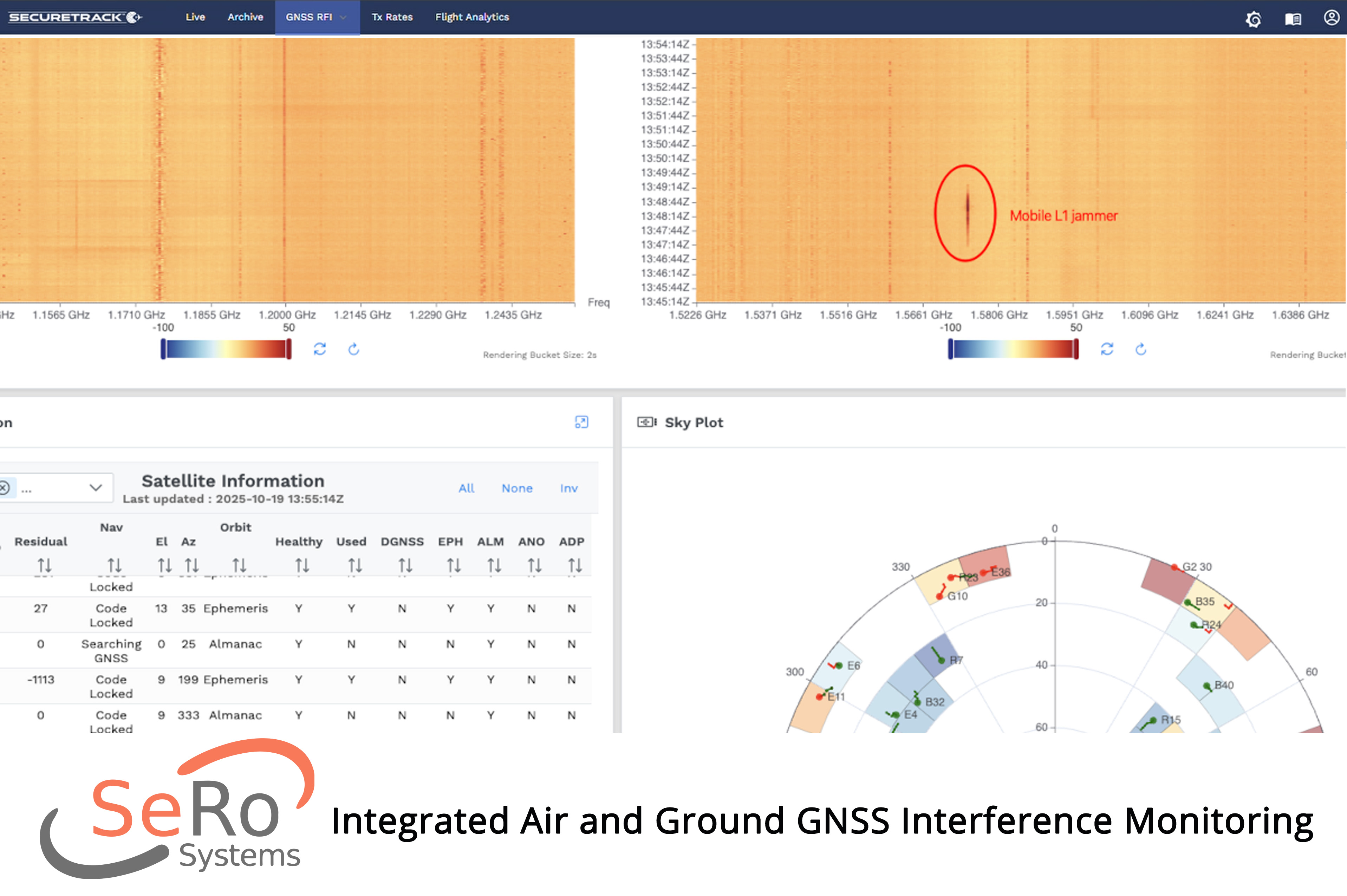Open the documentation book icon

pyautogui.click(x=1293, y=19)
